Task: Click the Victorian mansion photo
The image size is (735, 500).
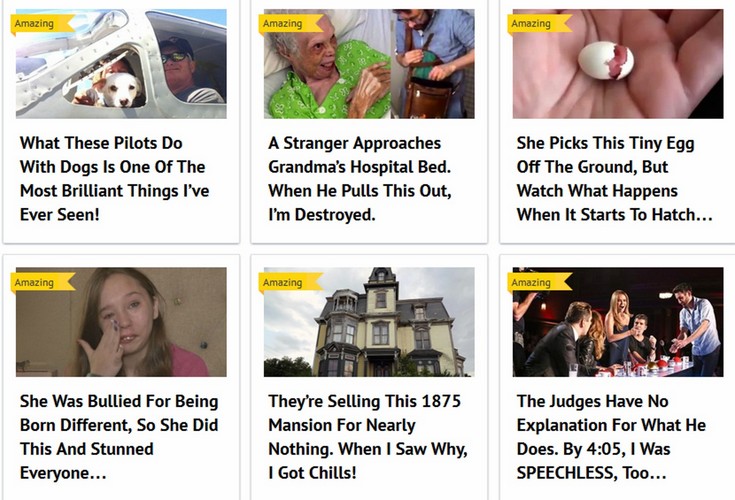Action: 369,322
